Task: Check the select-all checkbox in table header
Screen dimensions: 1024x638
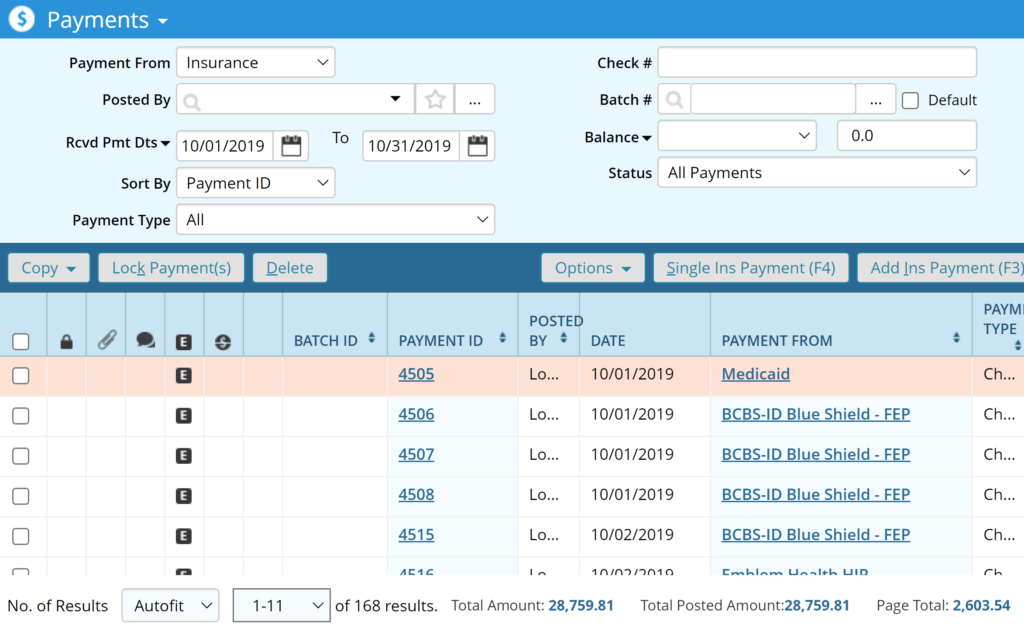Action: (x=20, y=342)
